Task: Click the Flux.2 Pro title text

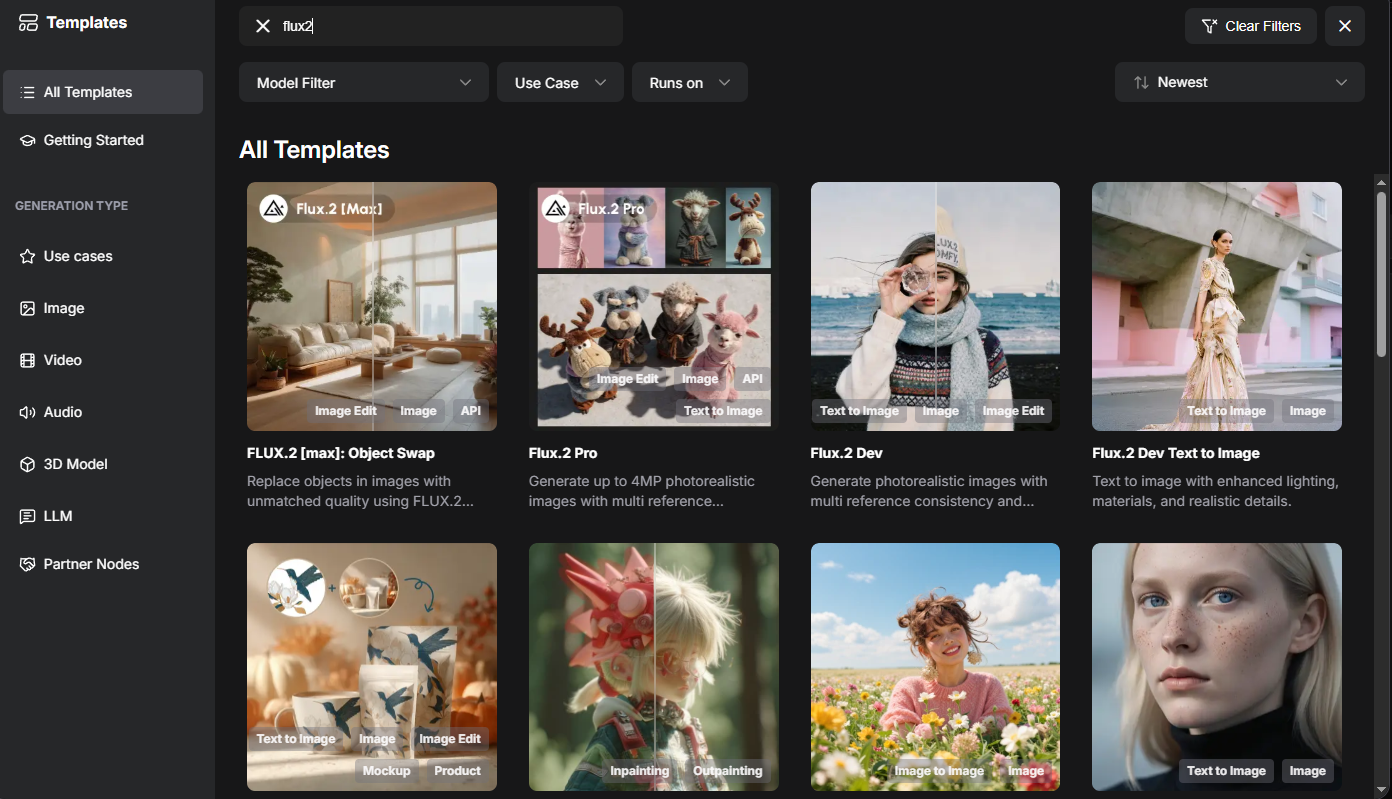Action: click(x=563, y=453)
